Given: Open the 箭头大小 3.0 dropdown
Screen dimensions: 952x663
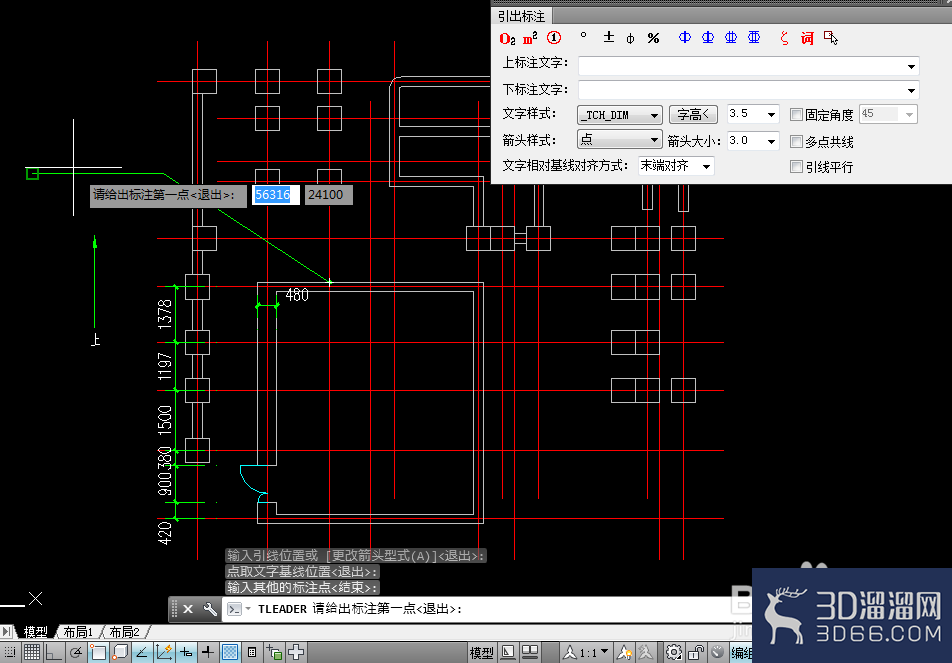Looking at the screenshot, I should 771,141.
